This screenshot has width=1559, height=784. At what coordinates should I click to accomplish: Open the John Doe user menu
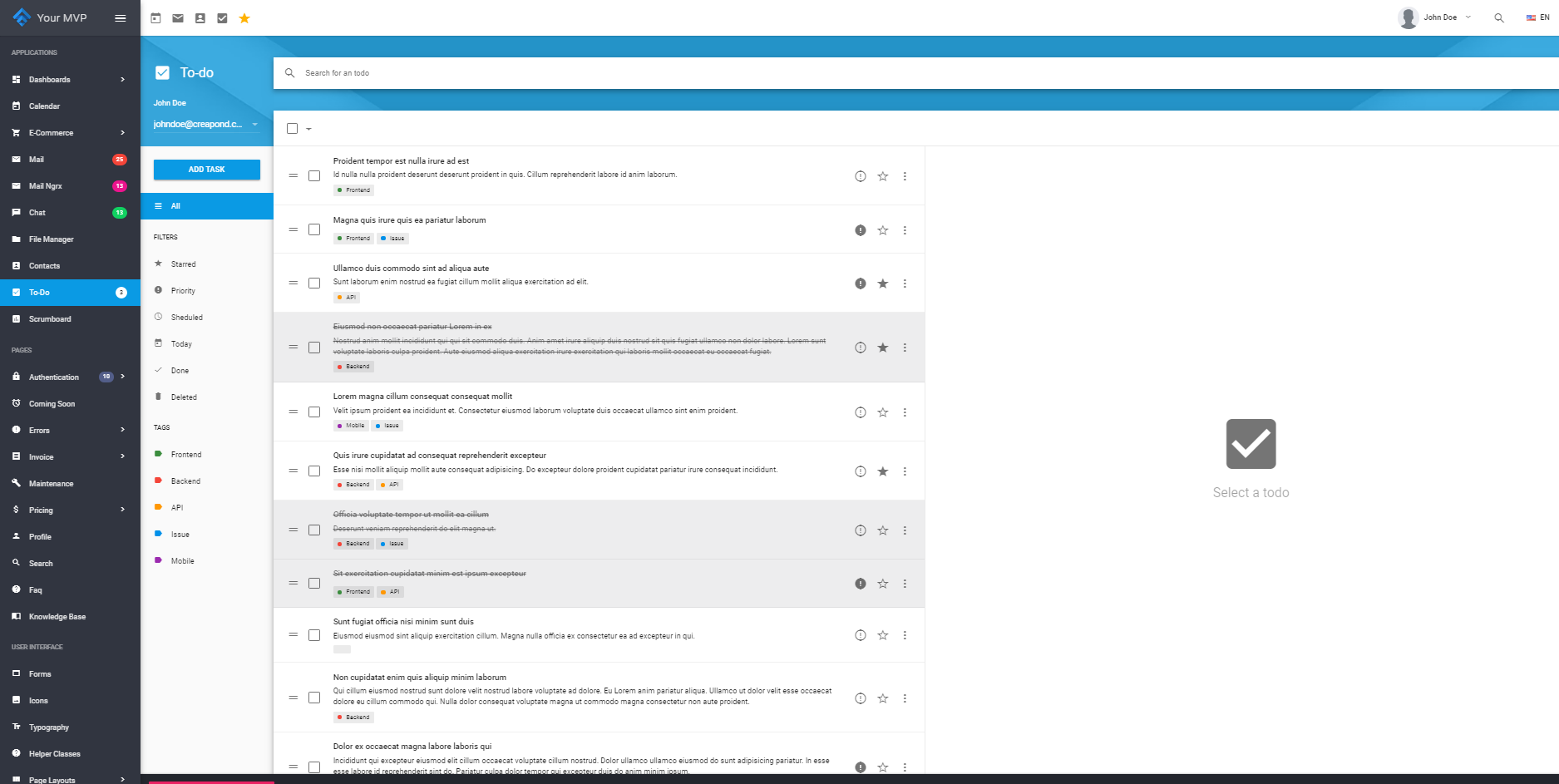click(x=1435, y=17)
